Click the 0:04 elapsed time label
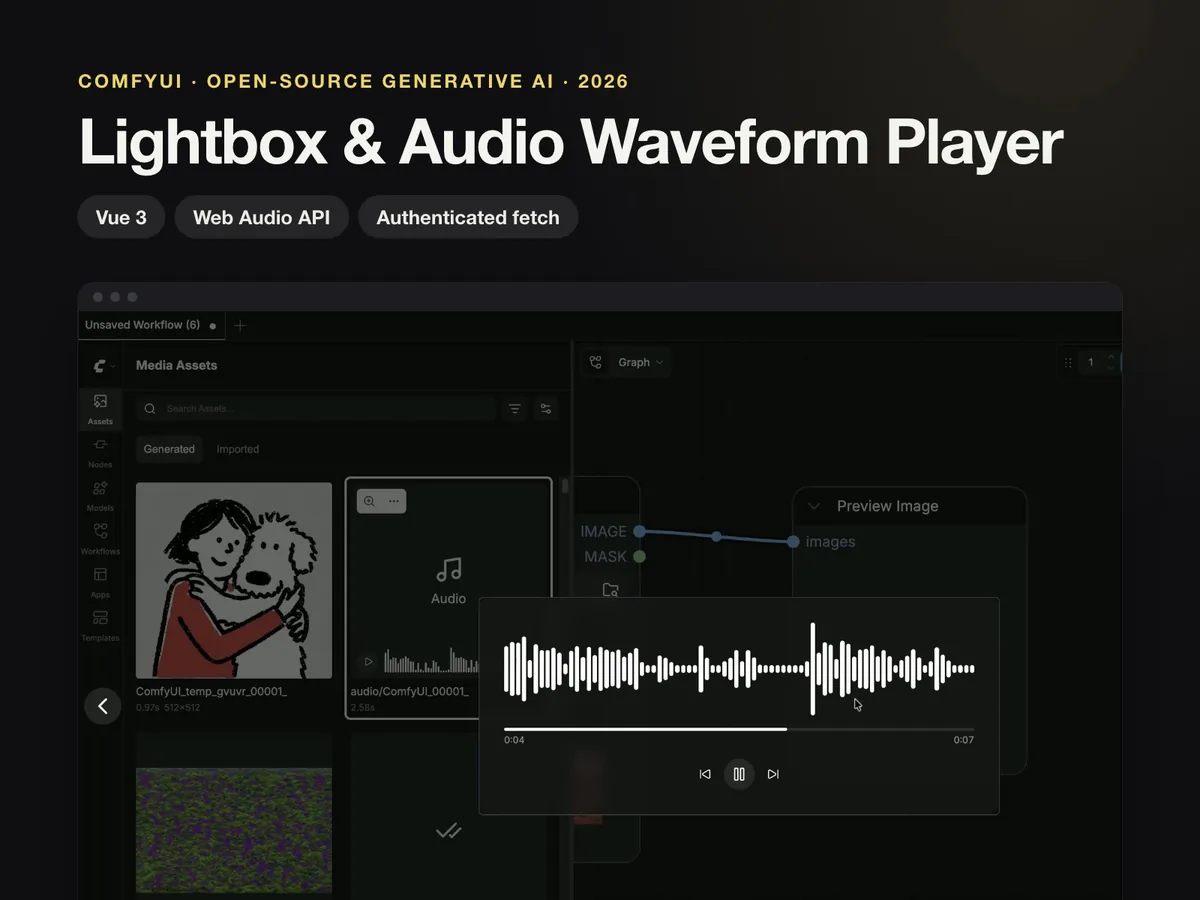 [514, 740]
